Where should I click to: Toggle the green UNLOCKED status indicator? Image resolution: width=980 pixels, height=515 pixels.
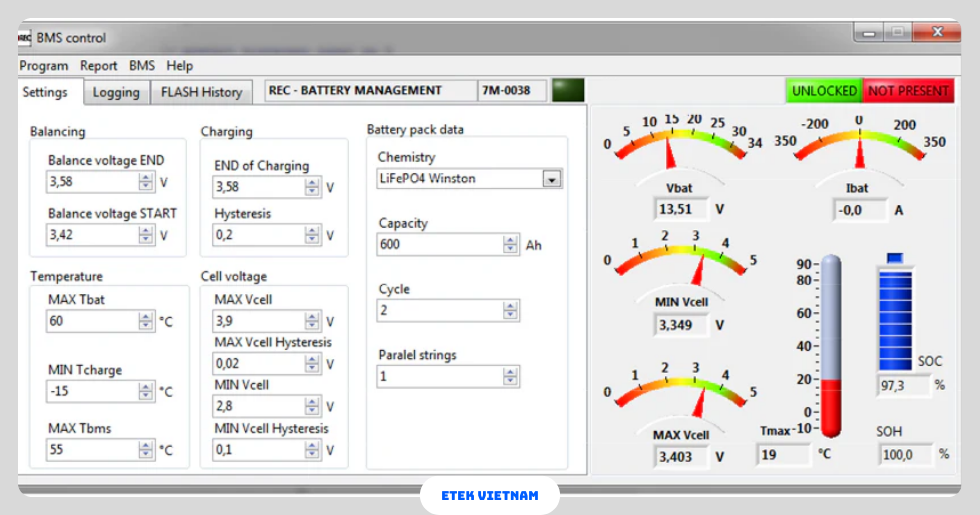coord(824,91)
